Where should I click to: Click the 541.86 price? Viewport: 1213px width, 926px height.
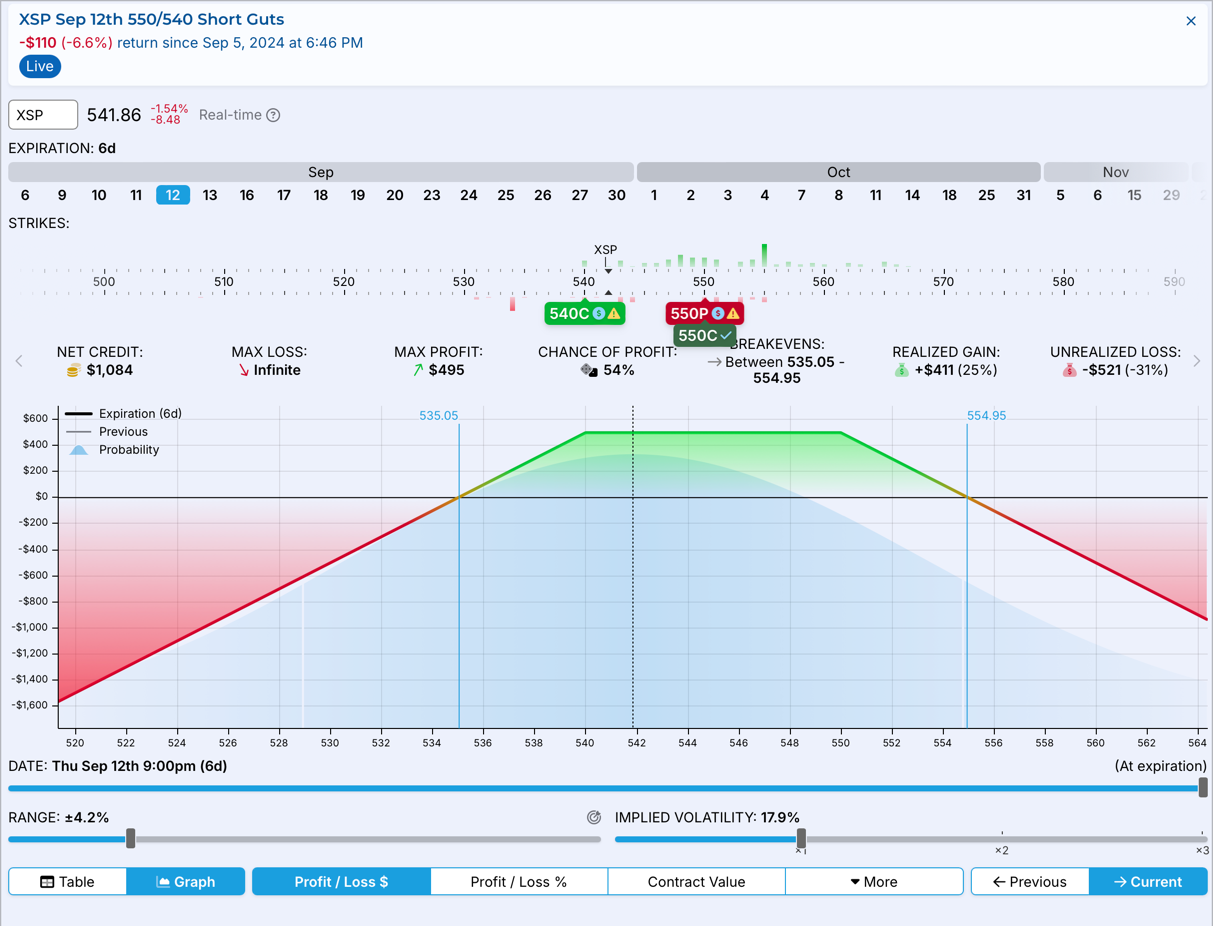click(x=114, y=115)
